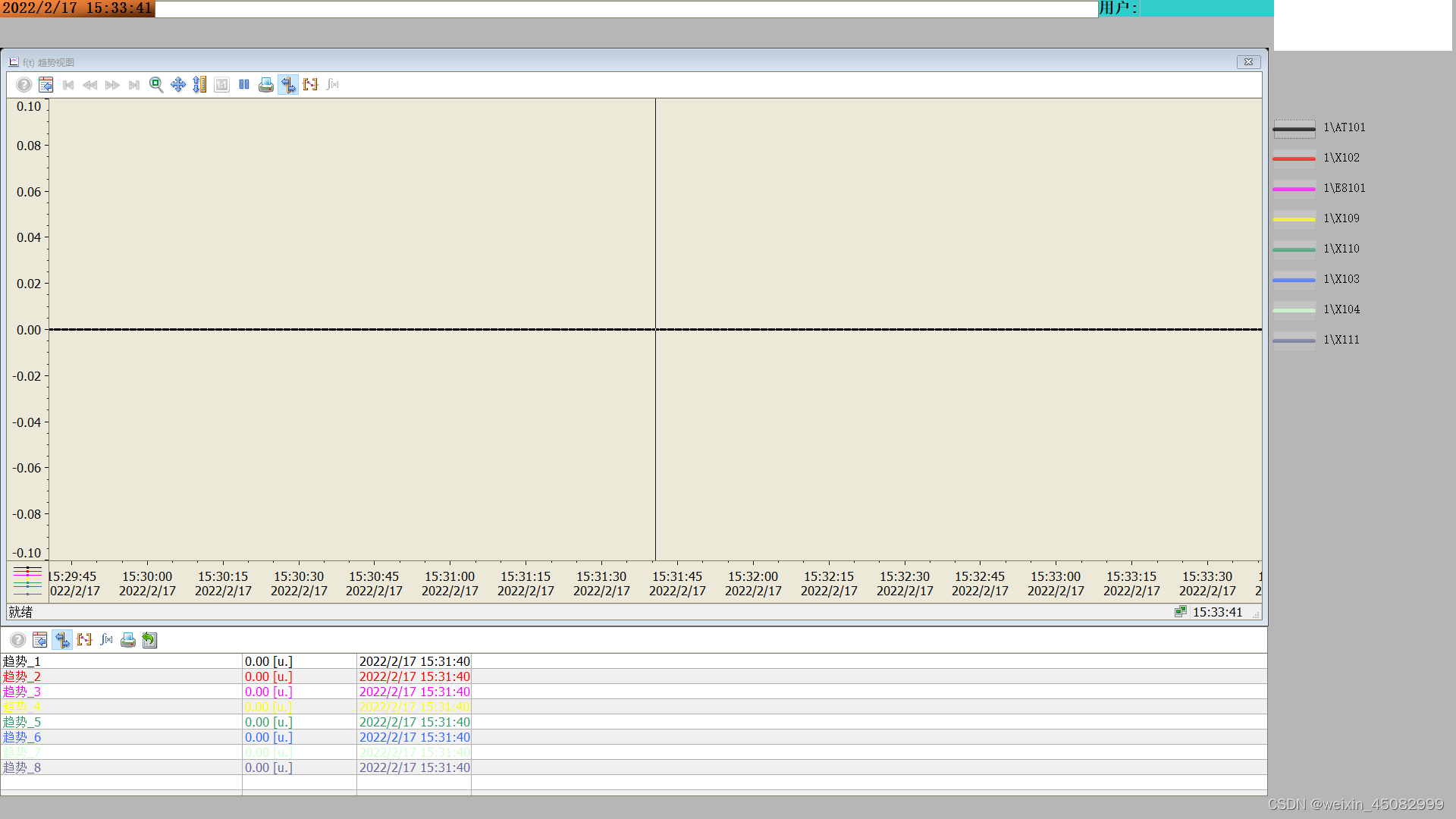This screenshot has height=819, width=1456.
Task: Click the 1\AT101 legend color line
Action: [x=1294, y=129]
